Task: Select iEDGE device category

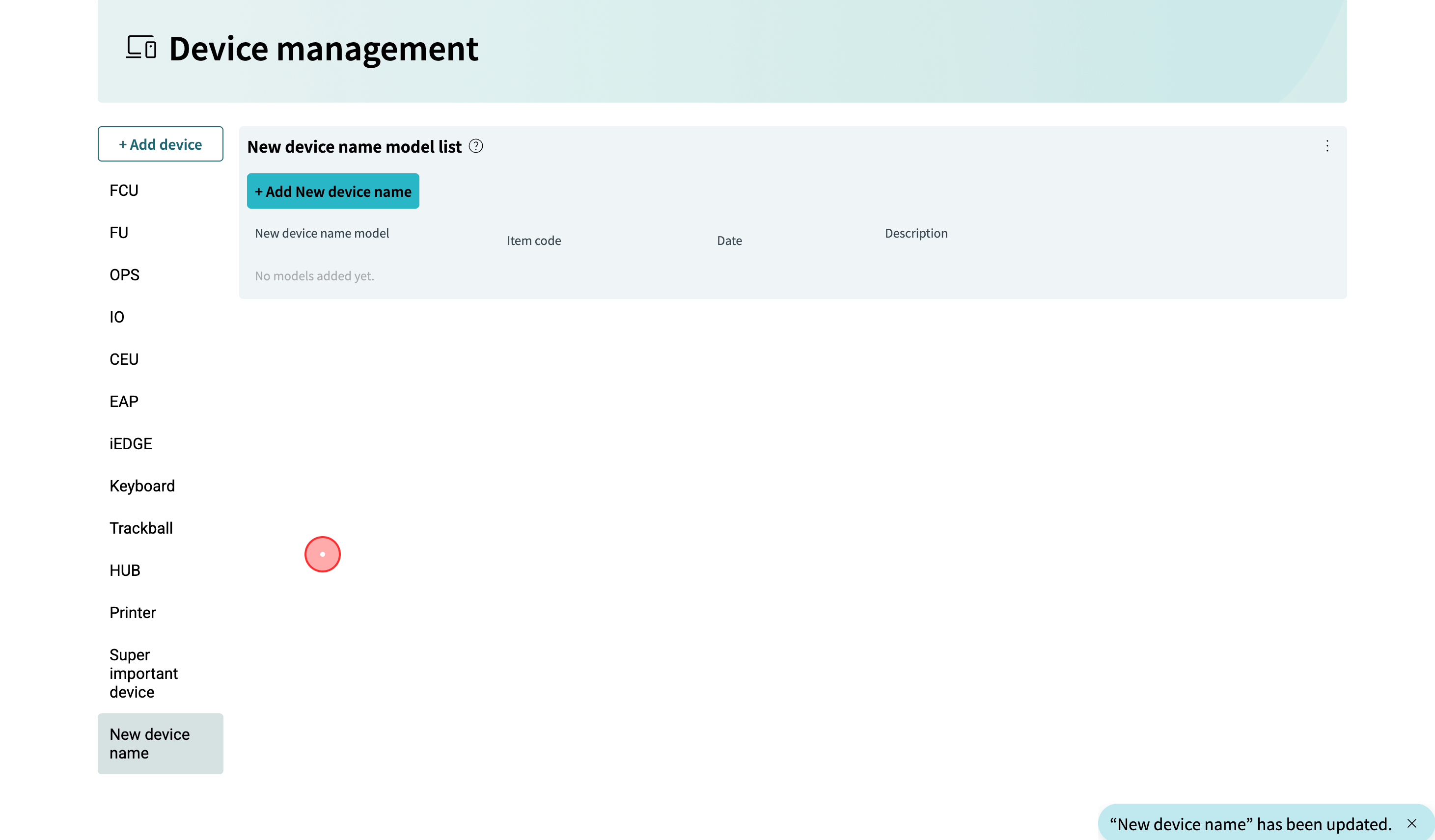Action: 160,443
